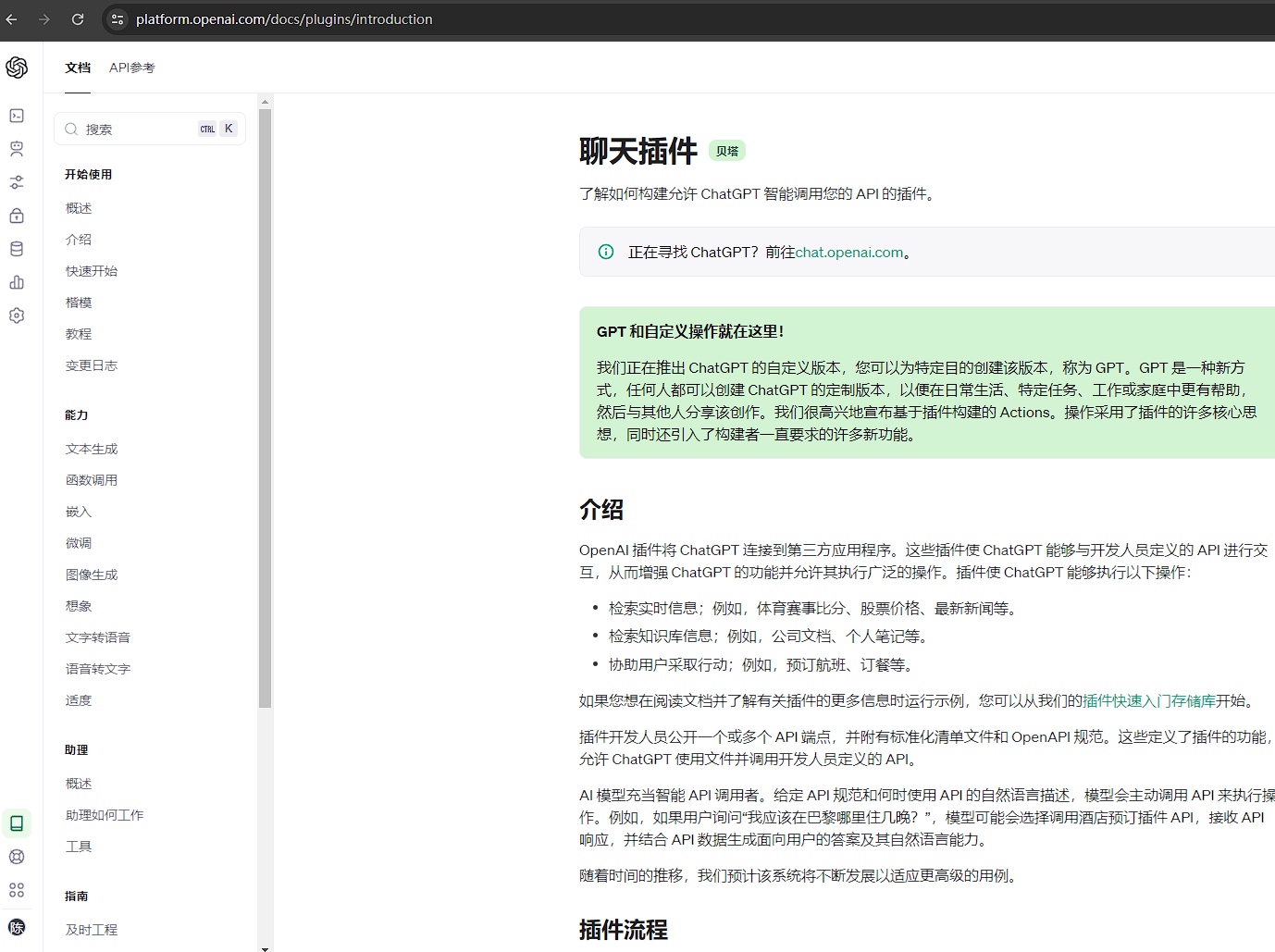Open 概述 under 助理 section
This screenshot has width=1275, height=952.
click(x=79, y=784)
